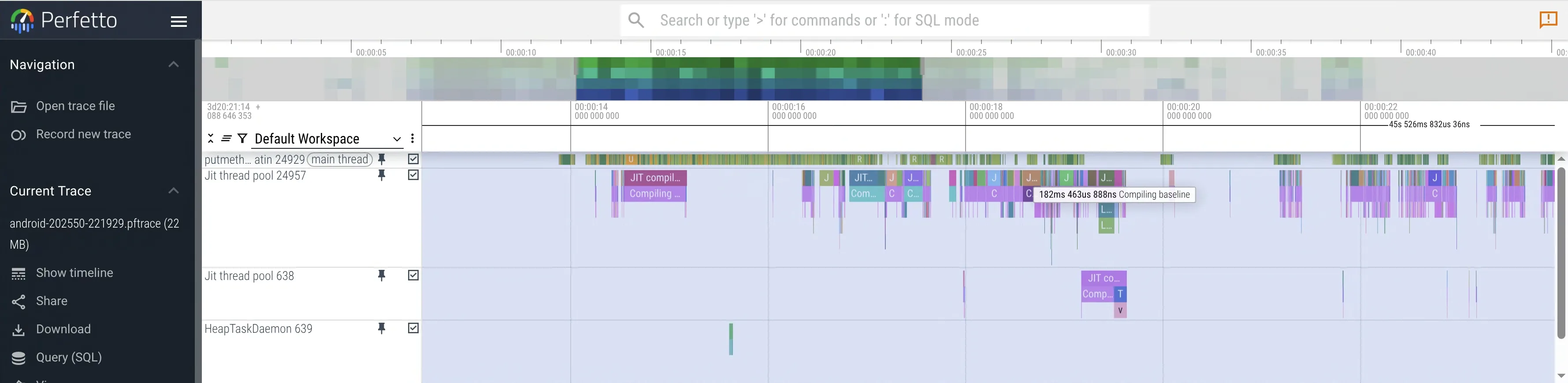The image size is (1568, 383).
Task: Open the track filter funnel icon
Action: [x=242, y=139]
